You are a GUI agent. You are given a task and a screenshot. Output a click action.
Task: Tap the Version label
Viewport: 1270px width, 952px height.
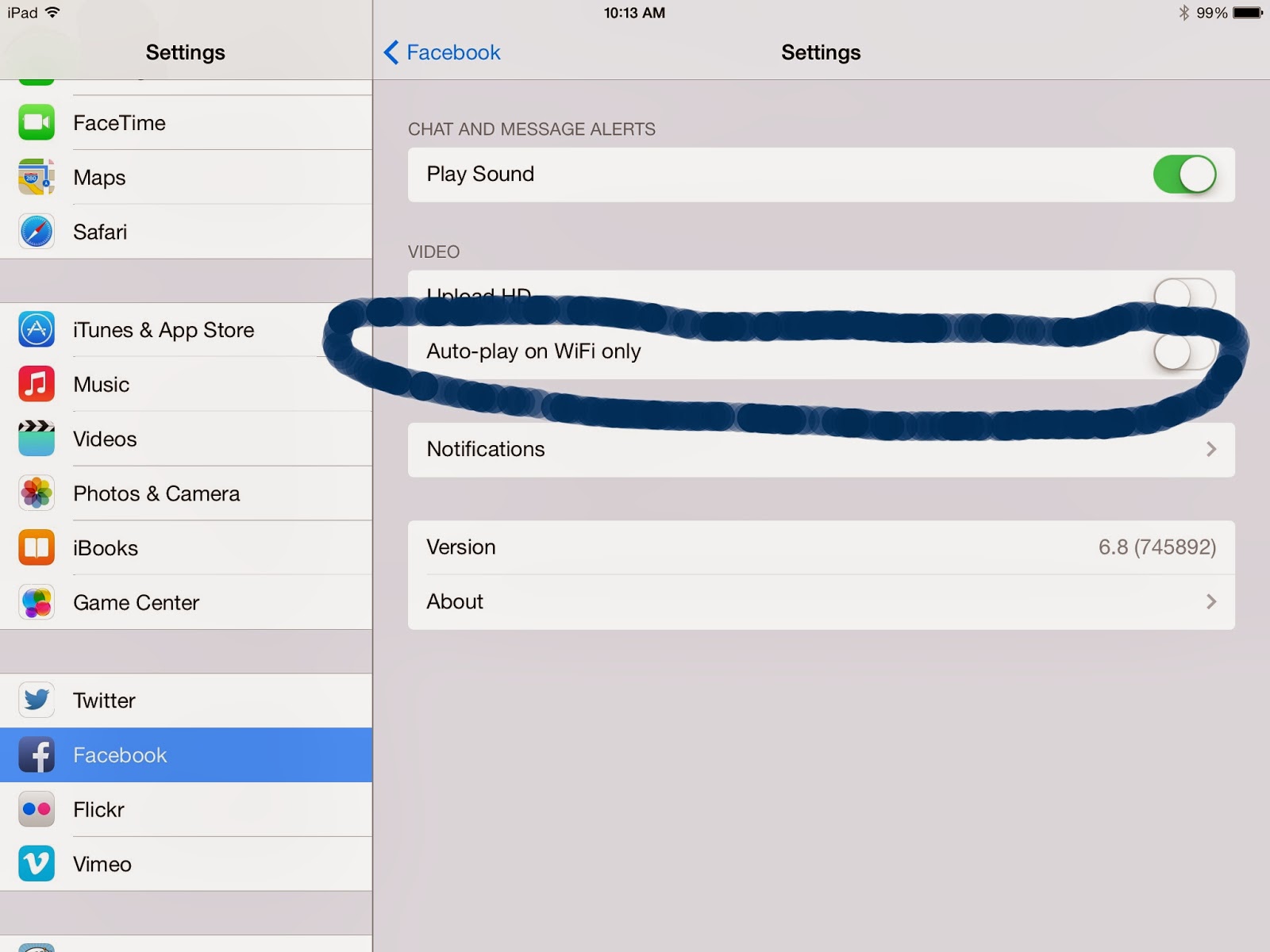point(461,547)
